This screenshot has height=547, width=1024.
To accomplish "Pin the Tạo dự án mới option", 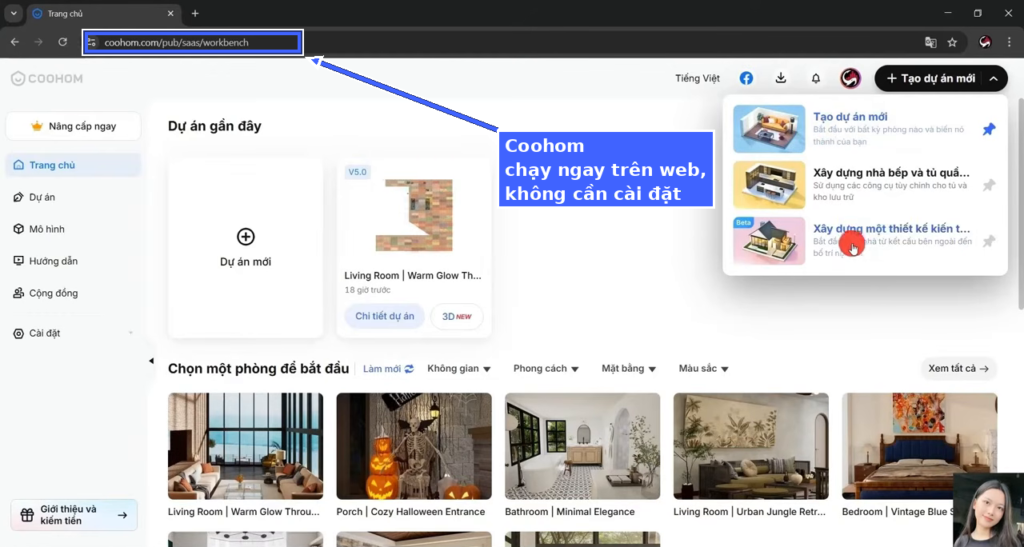I will [989, 129].
